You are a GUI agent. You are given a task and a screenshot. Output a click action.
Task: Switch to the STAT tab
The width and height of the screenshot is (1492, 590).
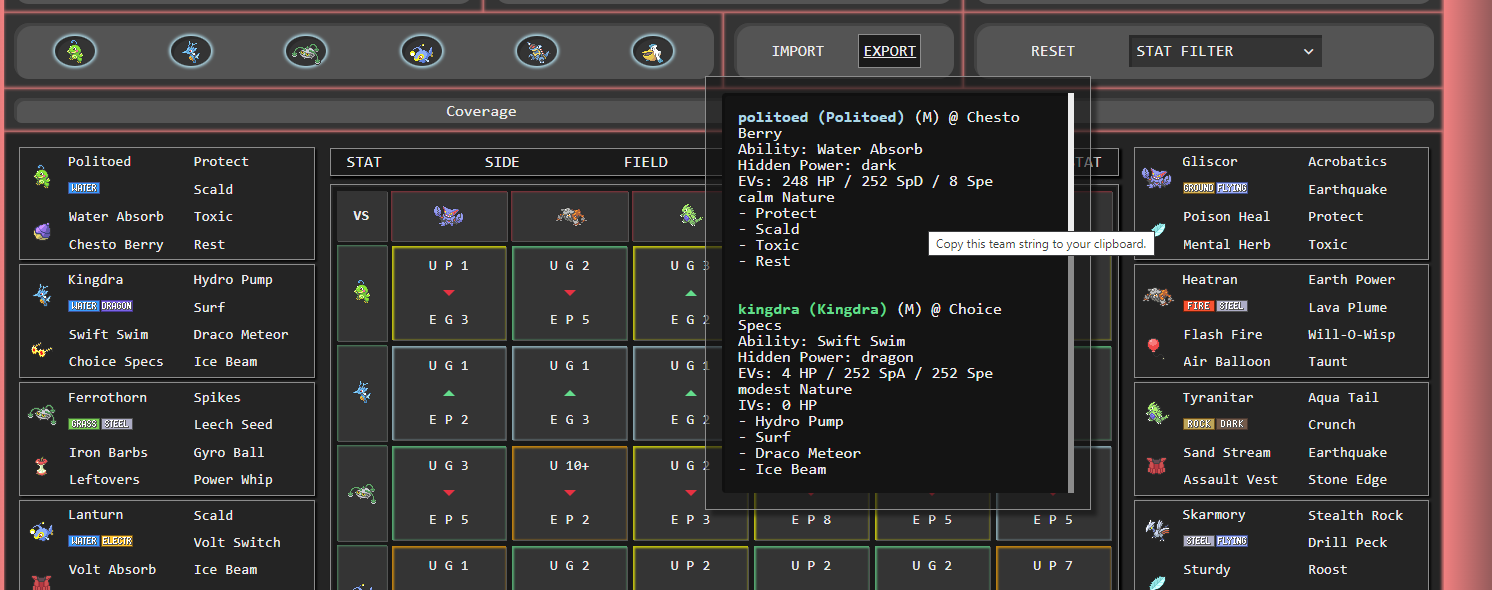tap(364, 162)
